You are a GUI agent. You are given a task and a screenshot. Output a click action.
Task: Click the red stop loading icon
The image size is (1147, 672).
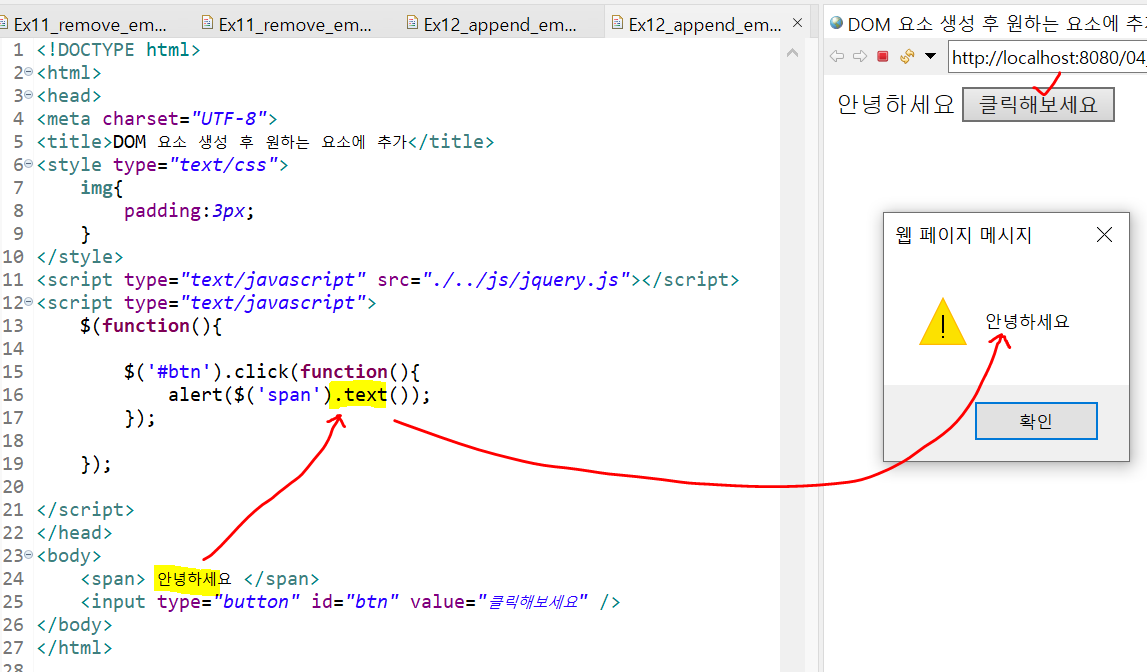coord(883,56)
